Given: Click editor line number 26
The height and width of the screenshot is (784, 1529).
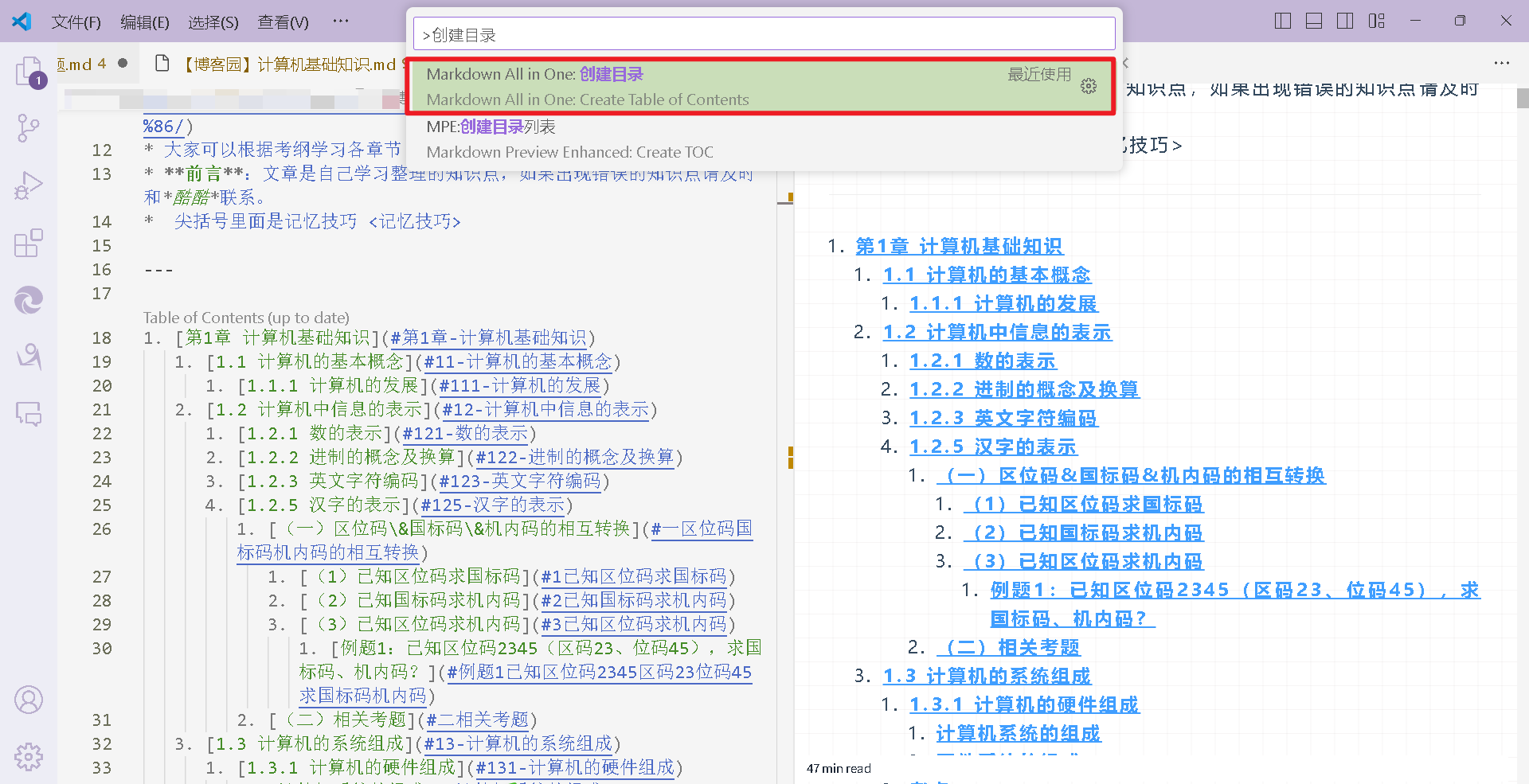Looking at the screenshot, I should click(102, 529).
